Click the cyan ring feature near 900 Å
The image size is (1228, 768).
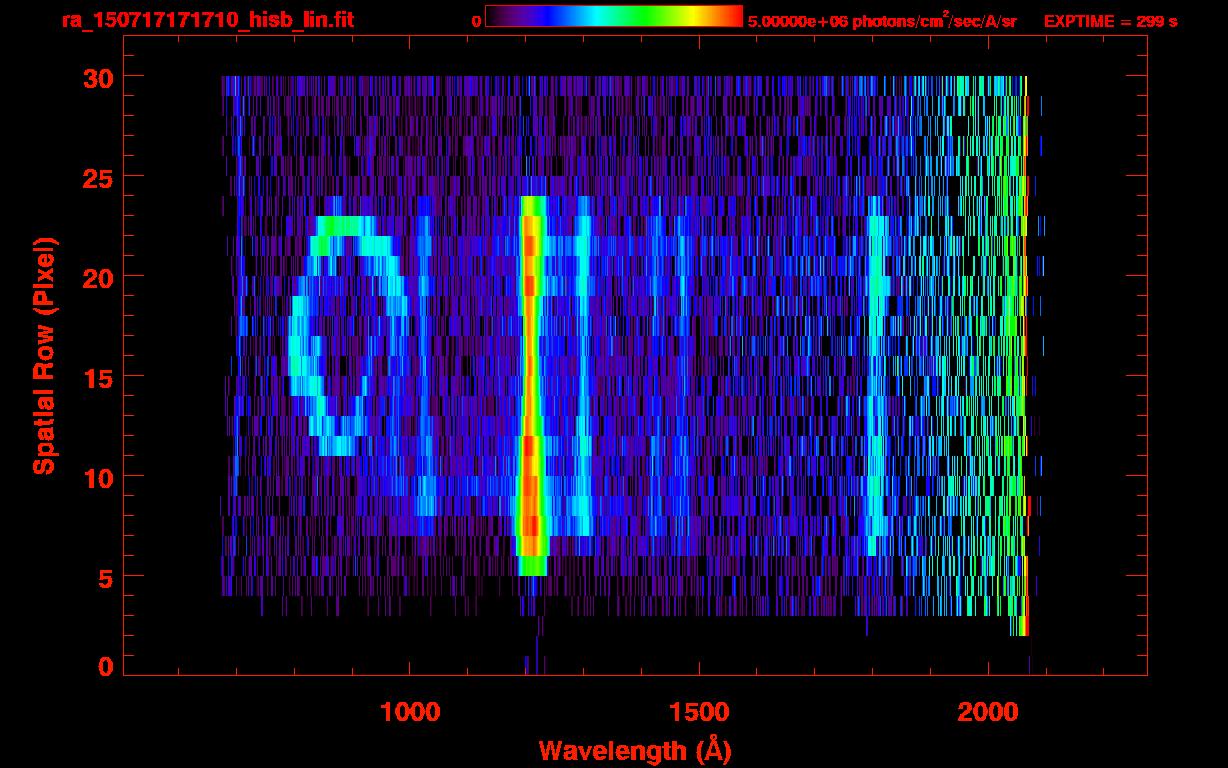tap(347, 335)
